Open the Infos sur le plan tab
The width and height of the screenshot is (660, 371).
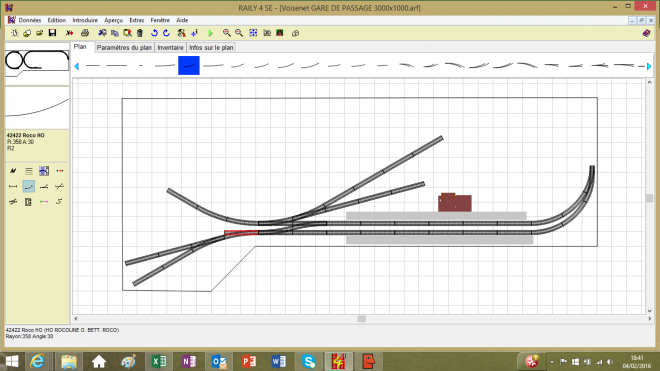click(211, 48)
